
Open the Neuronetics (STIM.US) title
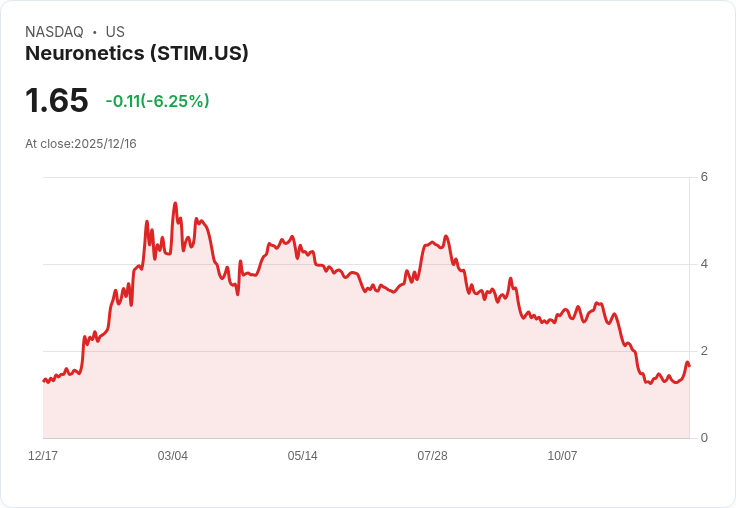136,53
